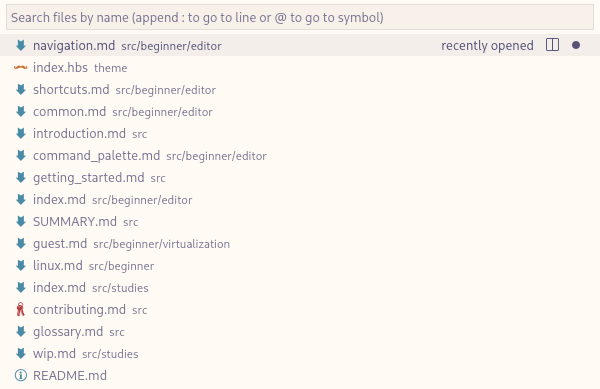Select wip.md in src/studies
600x389 pixels.
click(300, 353)
